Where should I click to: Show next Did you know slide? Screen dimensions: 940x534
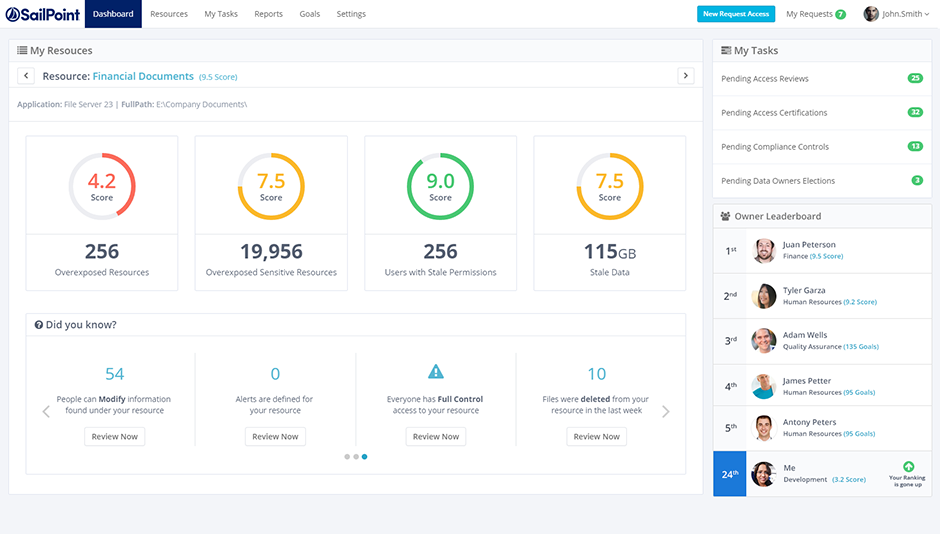tap(665, 411)
